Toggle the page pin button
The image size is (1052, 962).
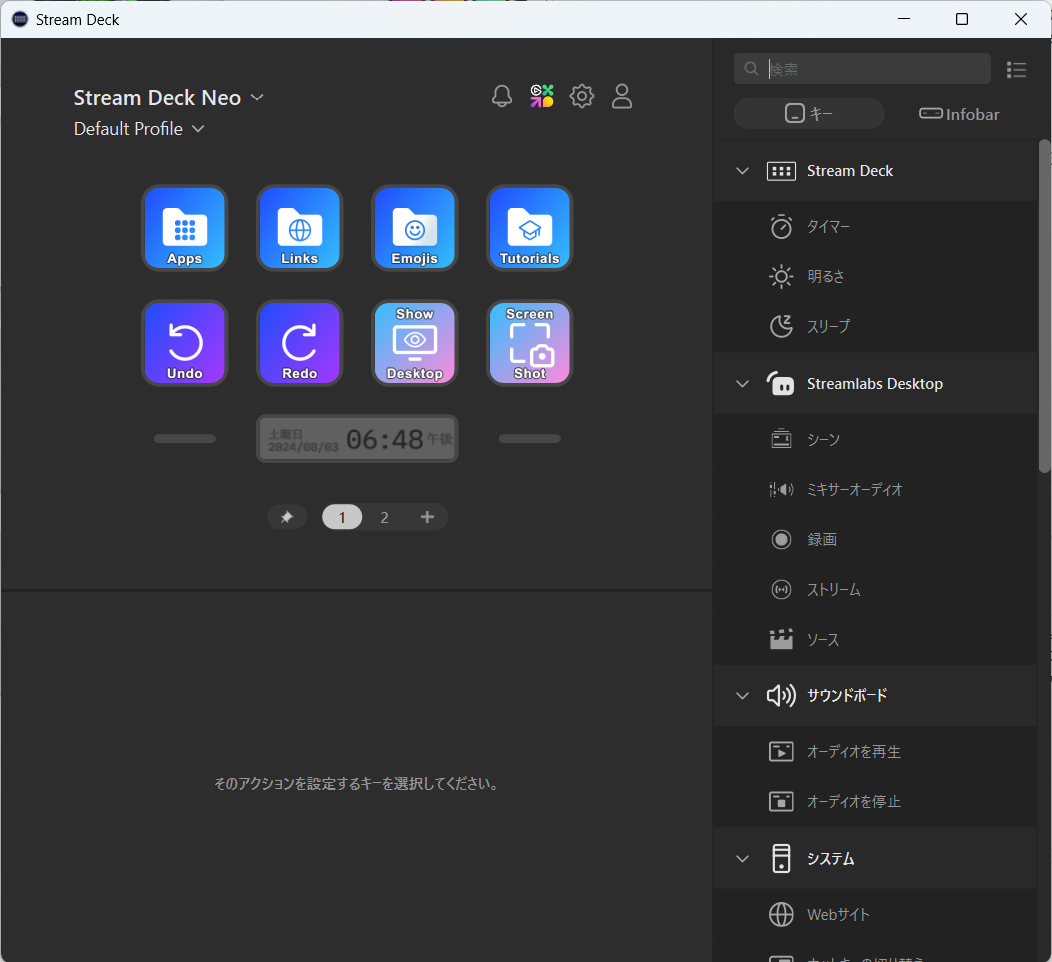287,517
